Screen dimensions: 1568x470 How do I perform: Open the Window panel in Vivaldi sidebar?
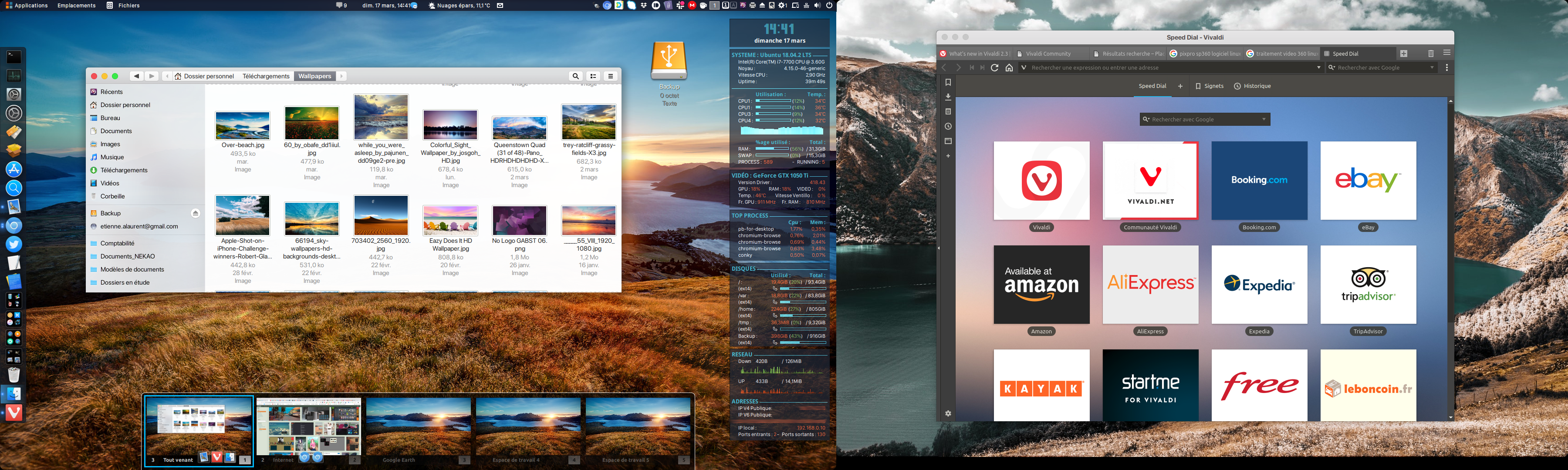click(x=948, y=141)
